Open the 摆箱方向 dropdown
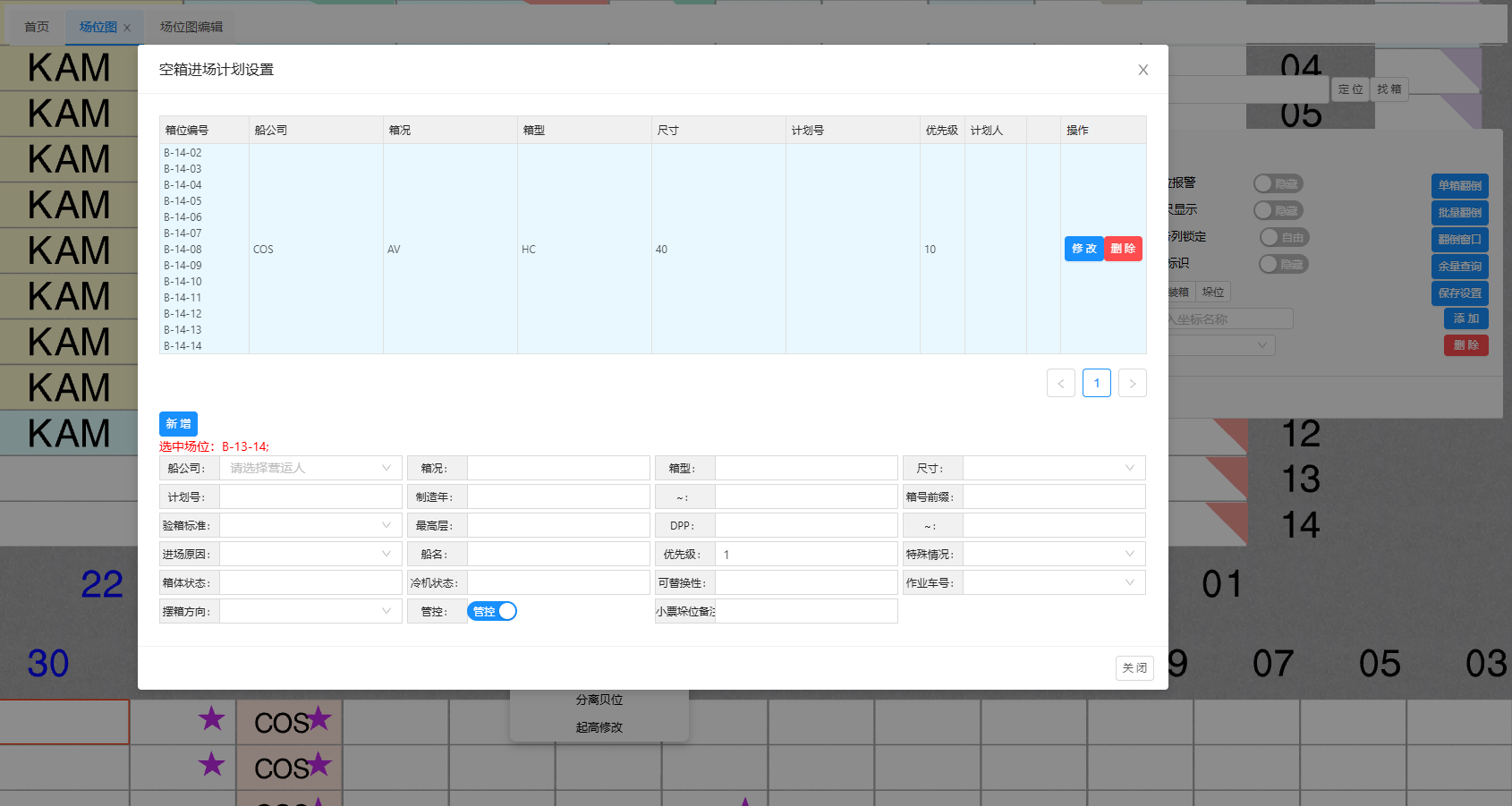 coord(310,611)
